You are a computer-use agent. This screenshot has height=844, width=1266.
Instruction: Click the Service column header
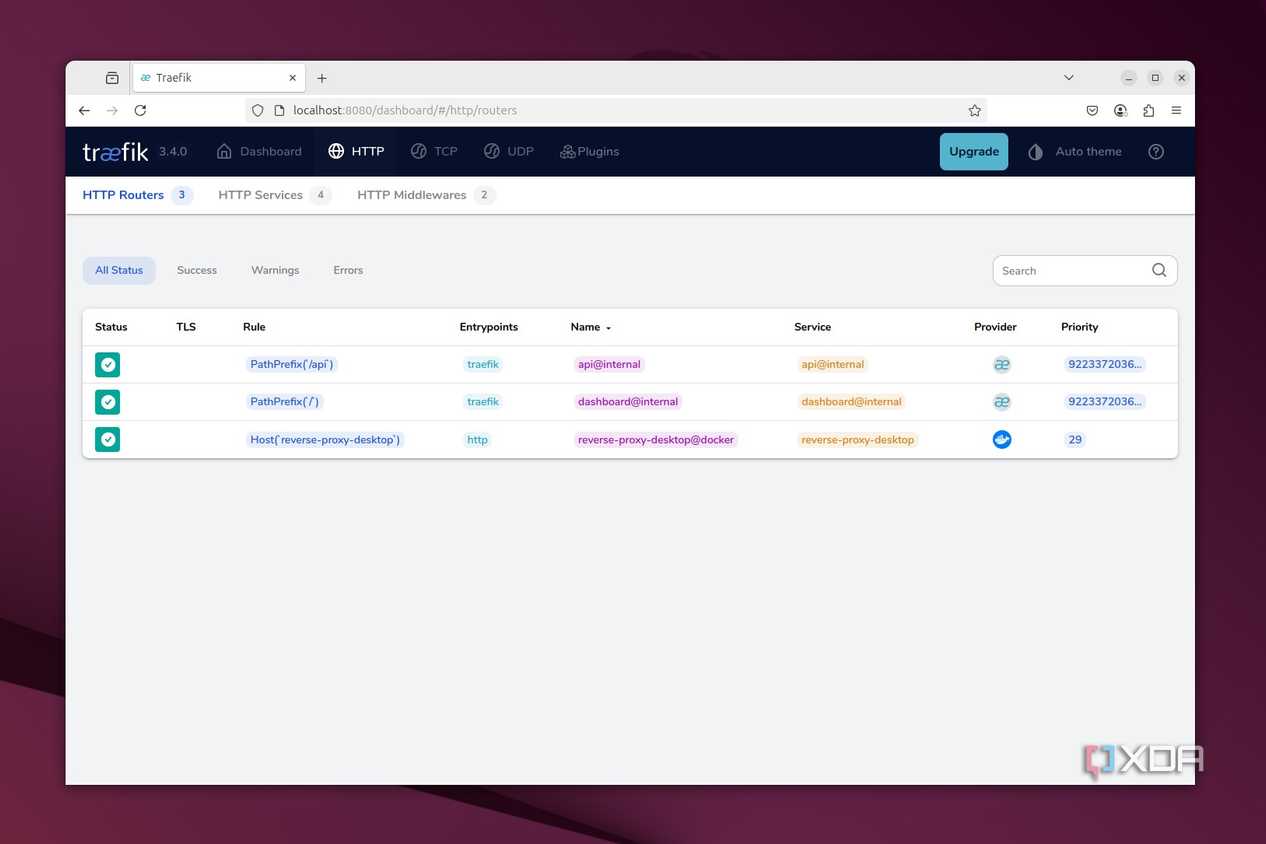[x=812, y=327]
